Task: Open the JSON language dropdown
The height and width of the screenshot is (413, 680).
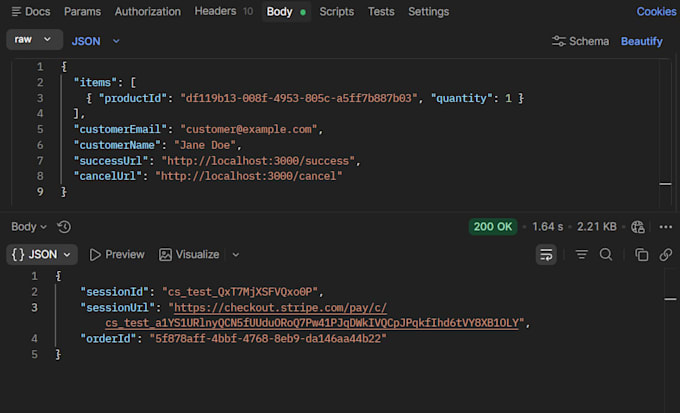Action: pyautogui.click(x=95, y=41)
